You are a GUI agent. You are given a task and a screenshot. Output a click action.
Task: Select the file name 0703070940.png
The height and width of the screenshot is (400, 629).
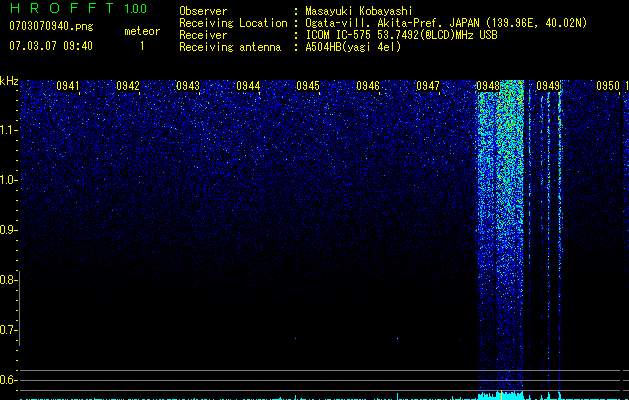coord(51,26)
